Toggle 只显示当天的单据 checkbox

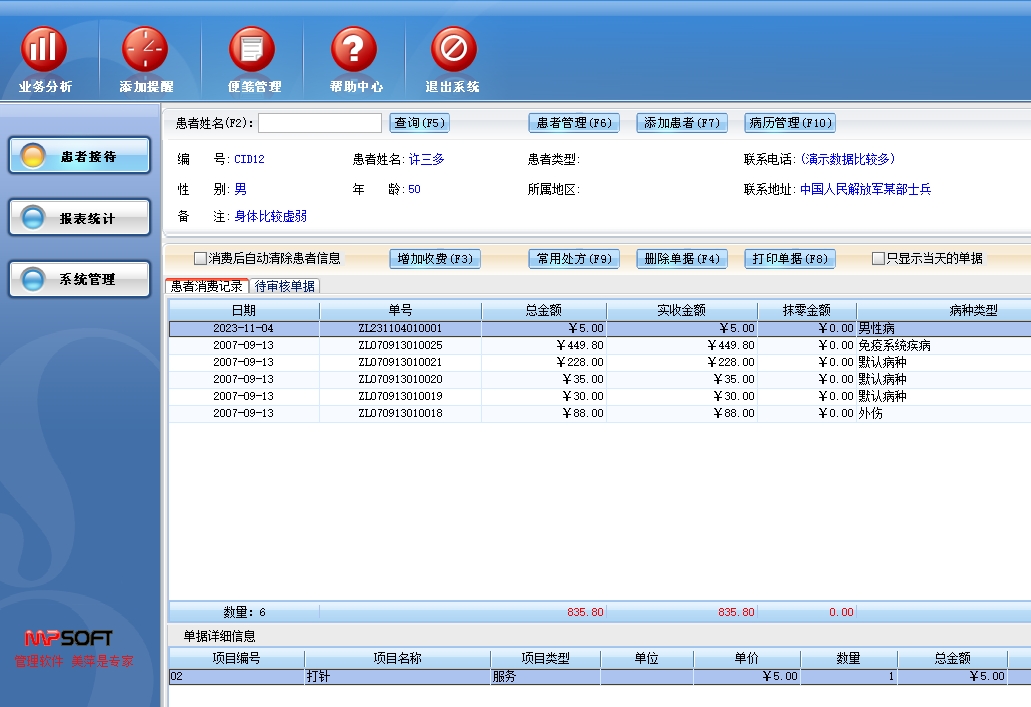(x=878, y=259)
